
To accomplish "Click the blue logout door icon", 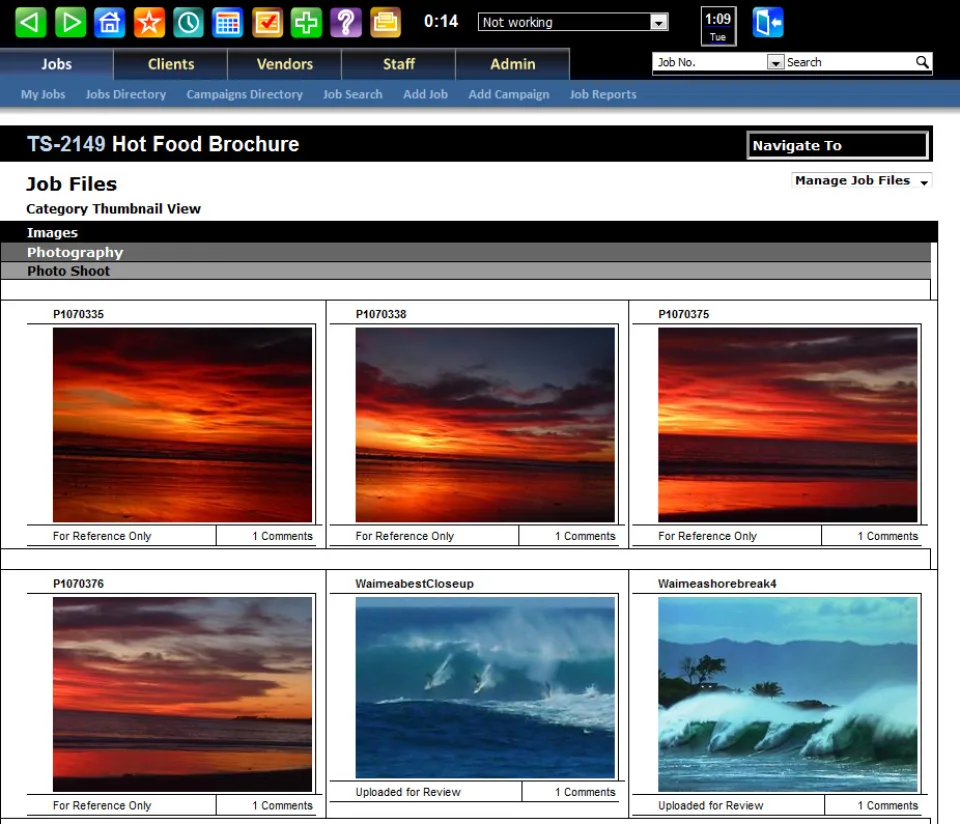I will (x=768, y=23).
